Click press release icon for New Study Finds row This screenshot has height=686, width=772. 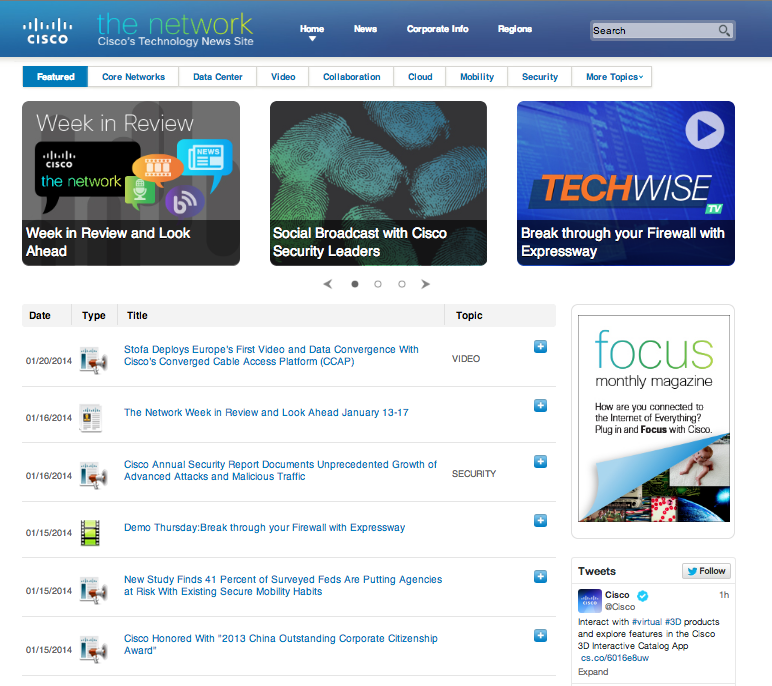[93, 591]
